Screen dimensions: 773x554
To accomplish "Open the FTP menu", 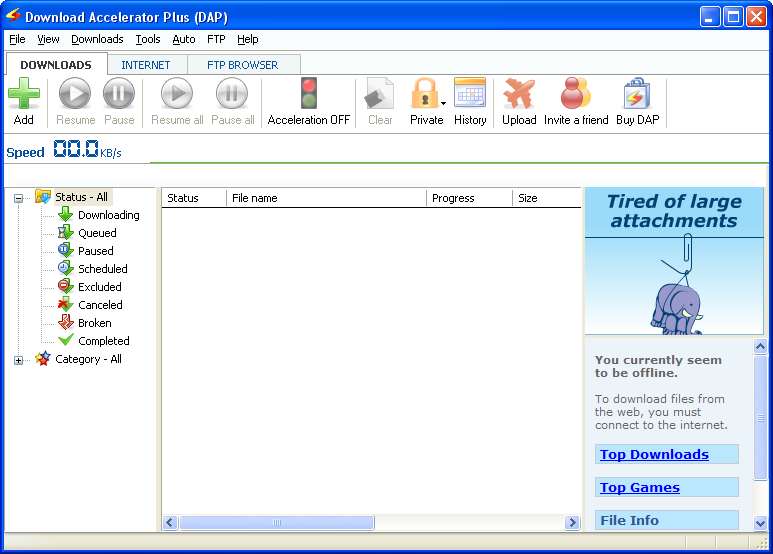I will click(216, 39).
